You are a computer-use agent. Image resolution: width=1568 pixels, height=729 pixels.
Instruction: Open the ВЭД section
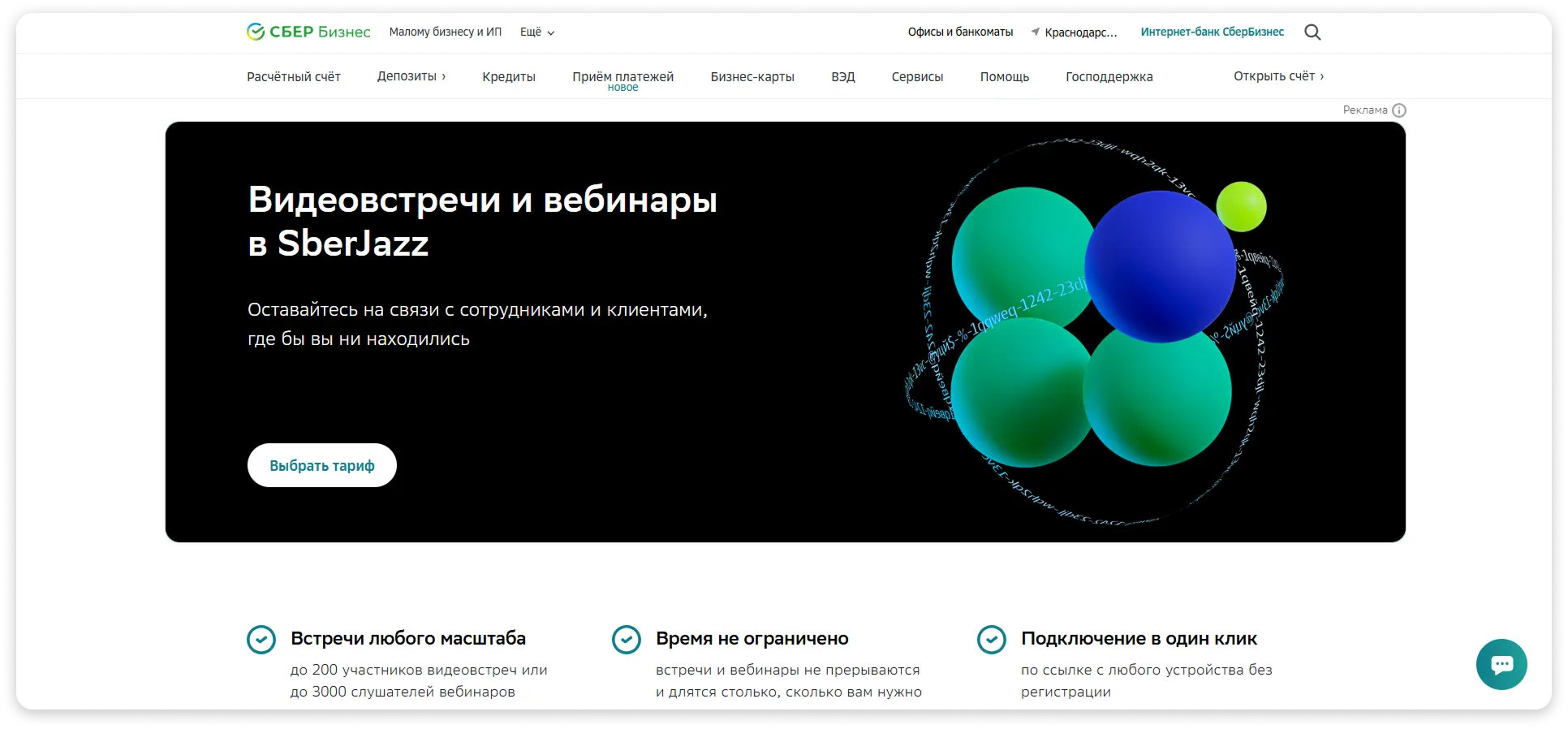point(843,76)
